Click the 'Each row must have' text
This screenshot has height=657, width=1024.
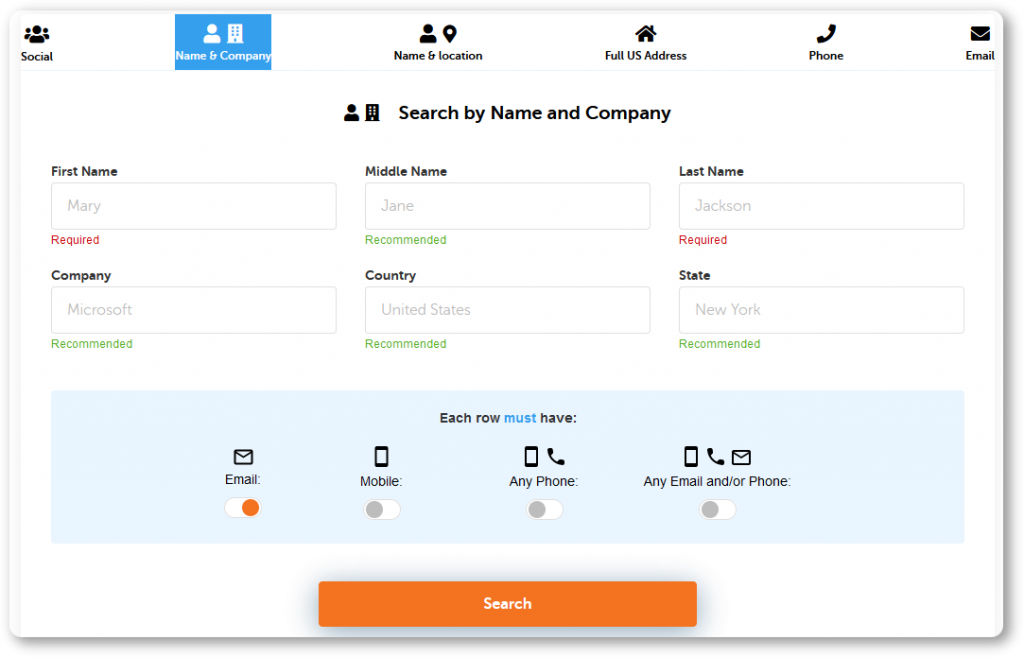[x=507, y=418]
